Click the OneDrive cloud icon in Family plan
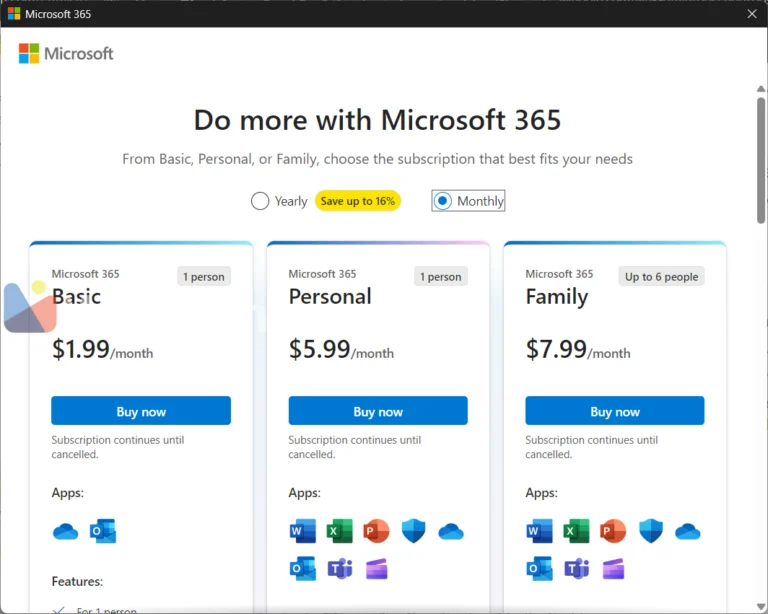 (688, 531)
